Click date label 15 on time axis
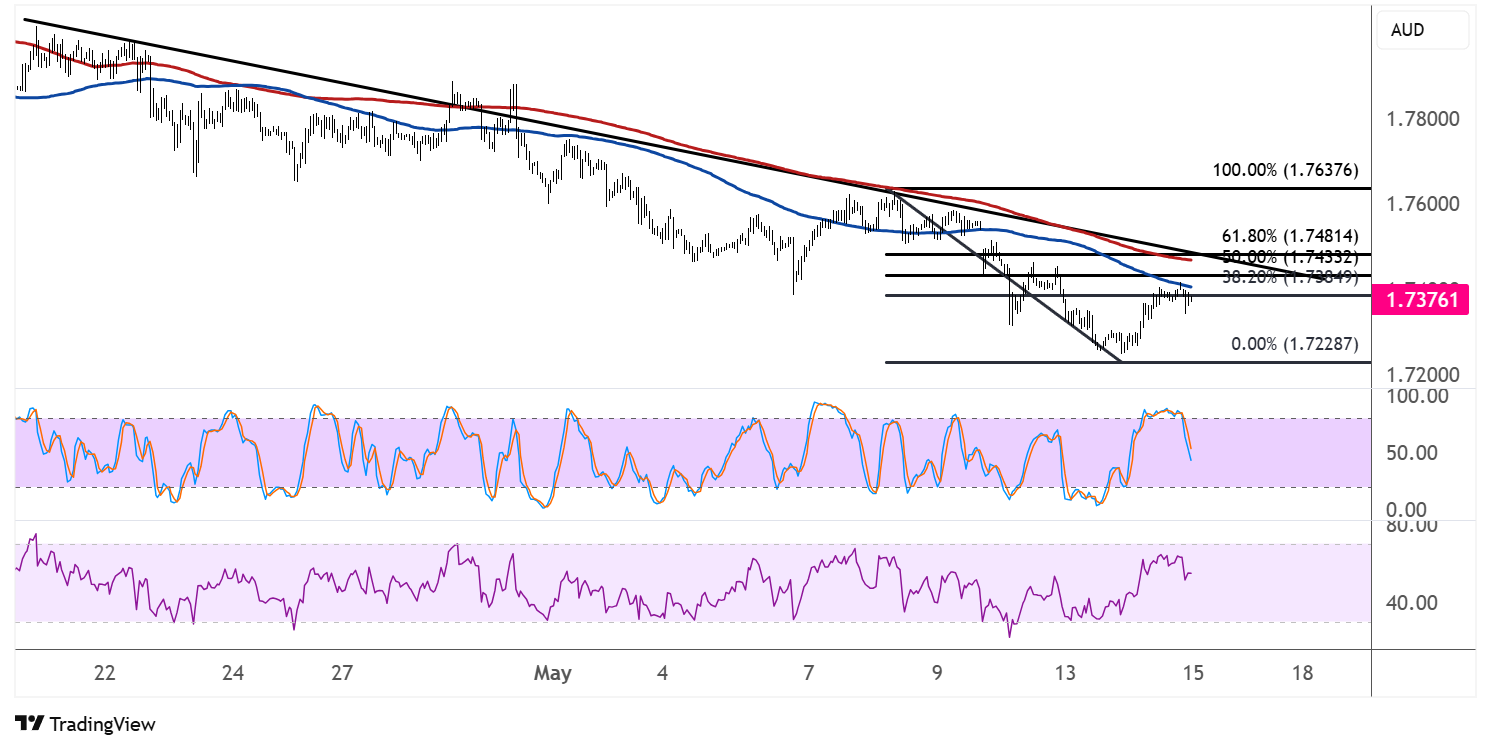 [x=1193, y=673]
